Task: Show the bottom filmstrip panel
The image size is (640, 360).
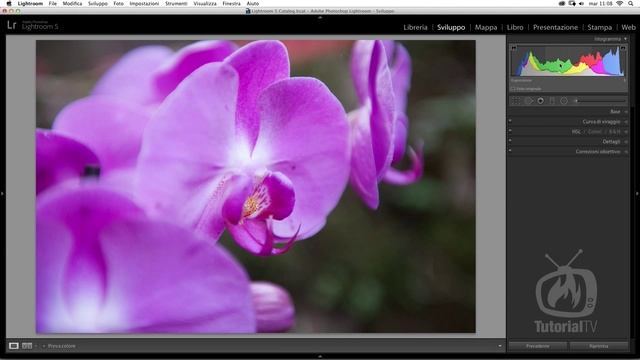Action: click(x=320, y=357)
